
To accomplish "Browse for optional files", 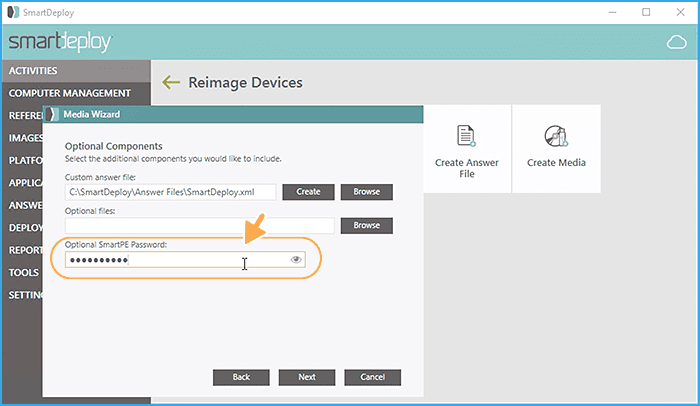I will point(367,226).
